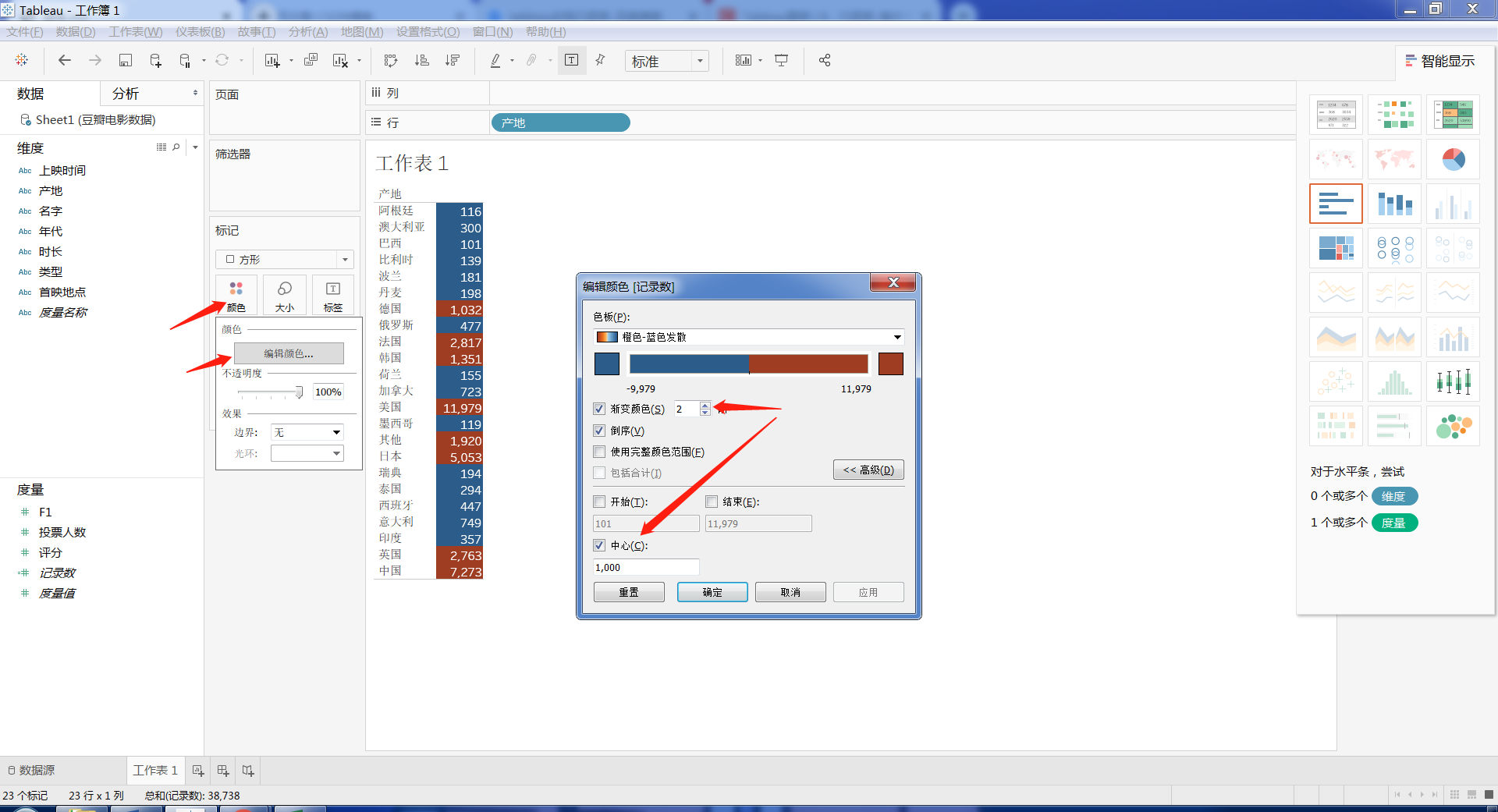Click the 重置 reset button
This screenshot has width=1498, height=812.
[629, 592]
